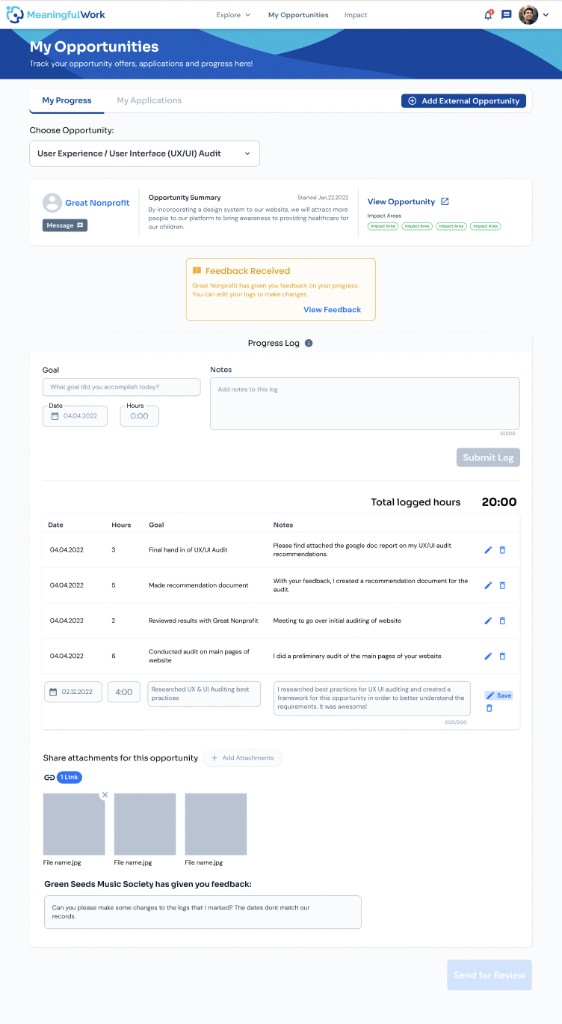Click the new log Hours field
This screenshot has height=1024, width=562.
point(139,416)
